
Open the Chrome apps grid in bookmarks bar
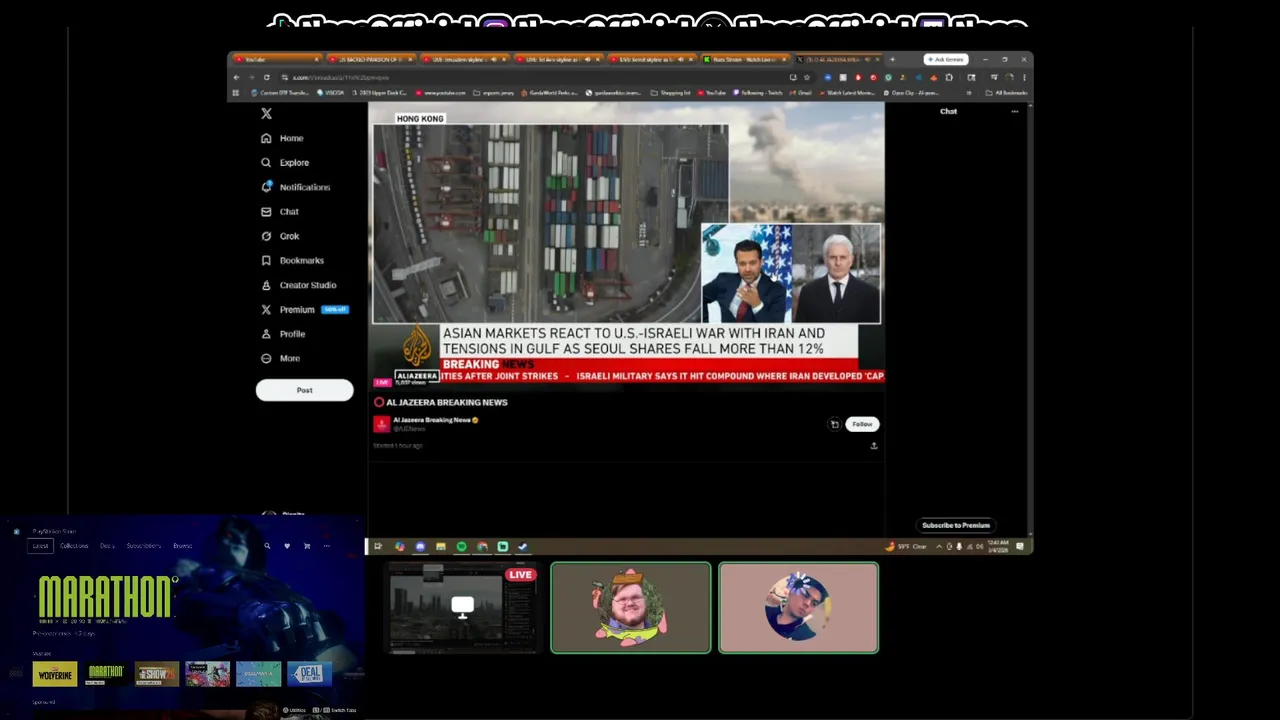(236, 93)
